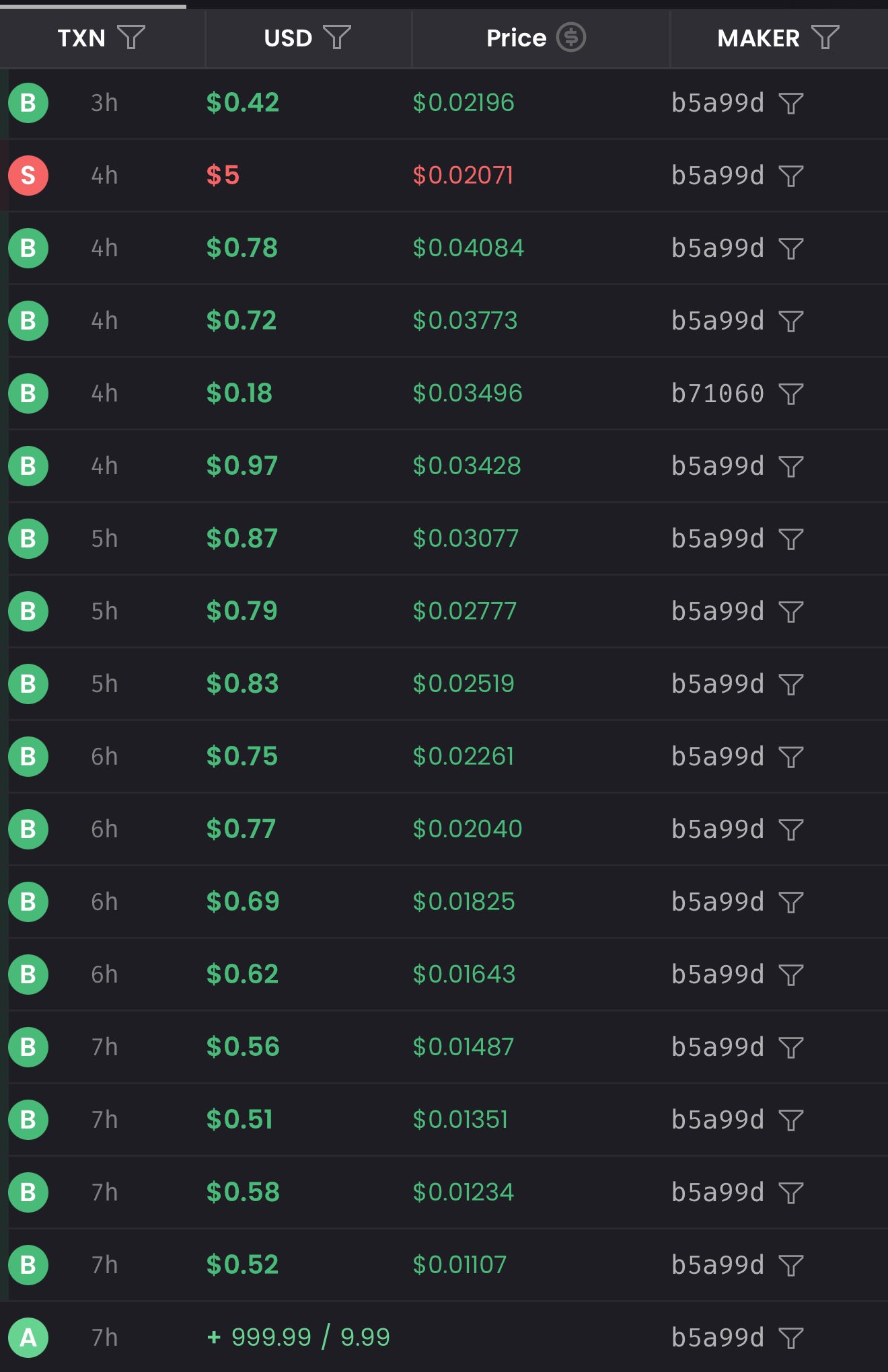The width and height of the screenshot is (888, 1372).
Task: Open the USD amount filter
Action: (337, 37)
